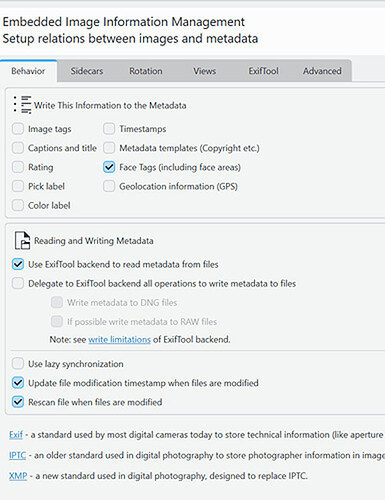Enable Metadata templates (Copyright etc.) checkbox
The image size is (385, 500).
tap(109, 148)
